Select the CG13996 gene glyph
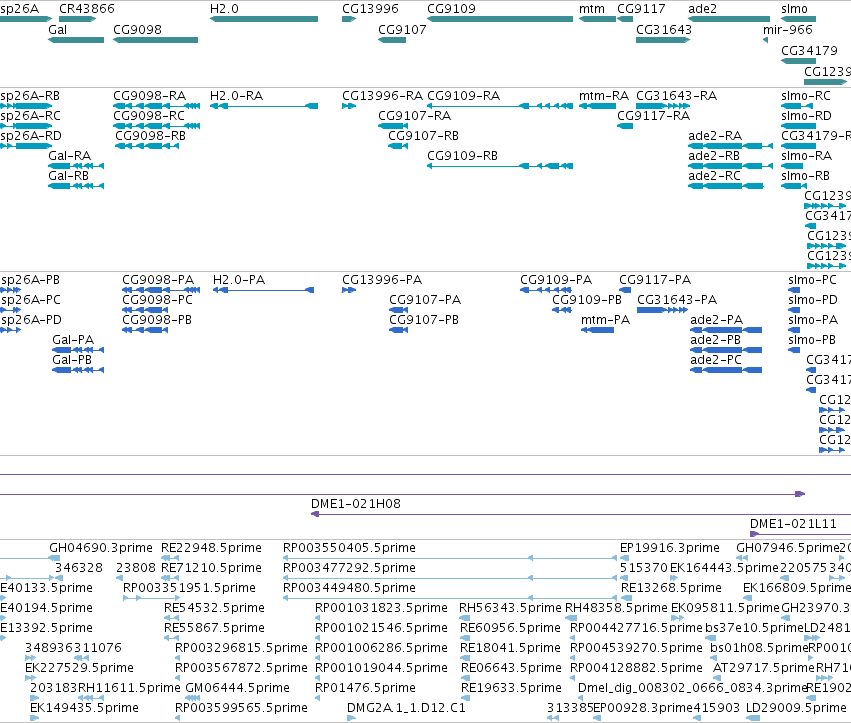 [349, 19]
